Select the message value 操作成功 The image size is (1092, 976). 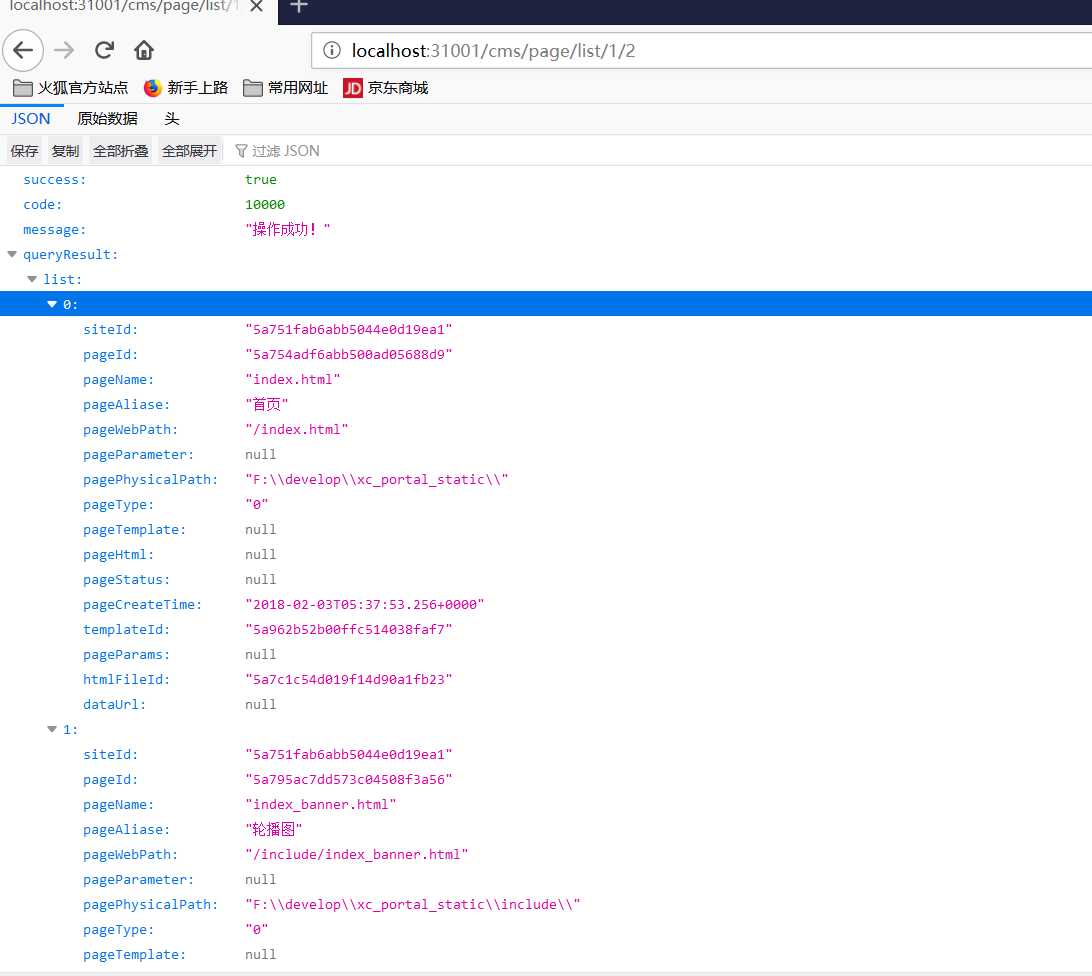288,229
